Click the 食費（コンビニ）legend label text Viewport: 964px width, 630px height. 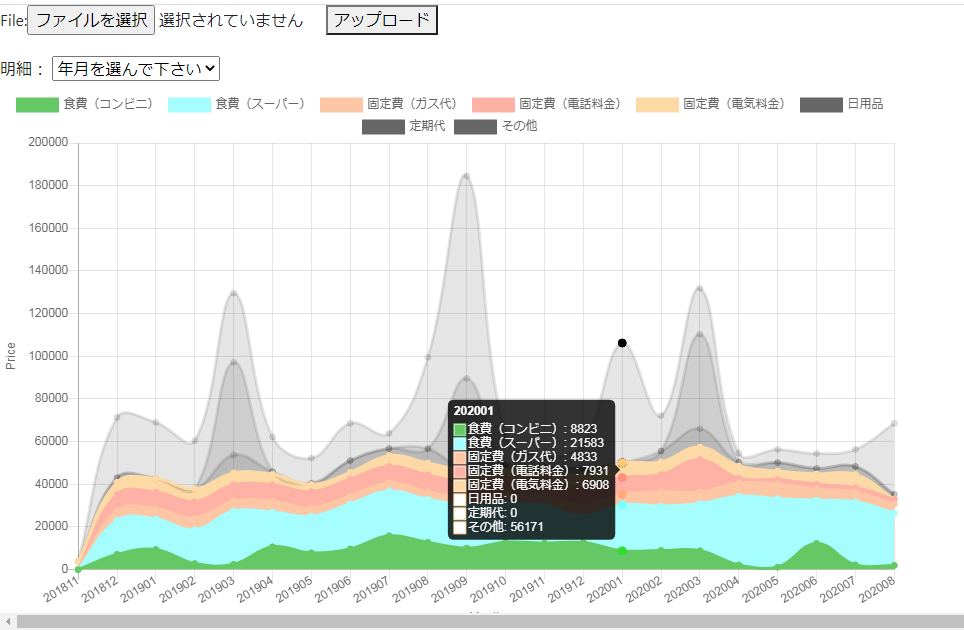[108, 104]
